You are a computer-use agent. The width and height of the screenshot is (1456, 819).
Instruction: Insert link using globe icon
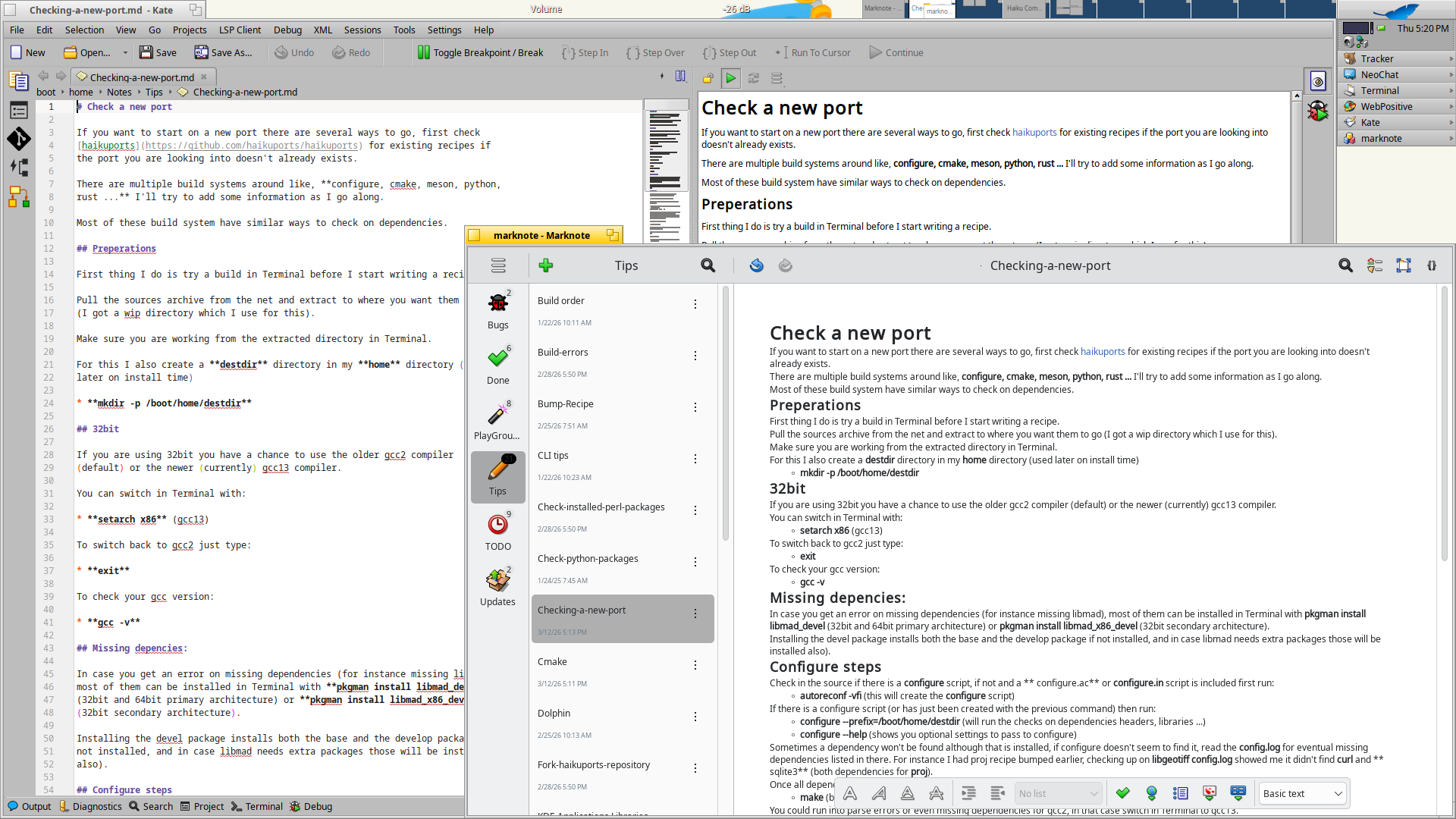(x=1151, y=793)
